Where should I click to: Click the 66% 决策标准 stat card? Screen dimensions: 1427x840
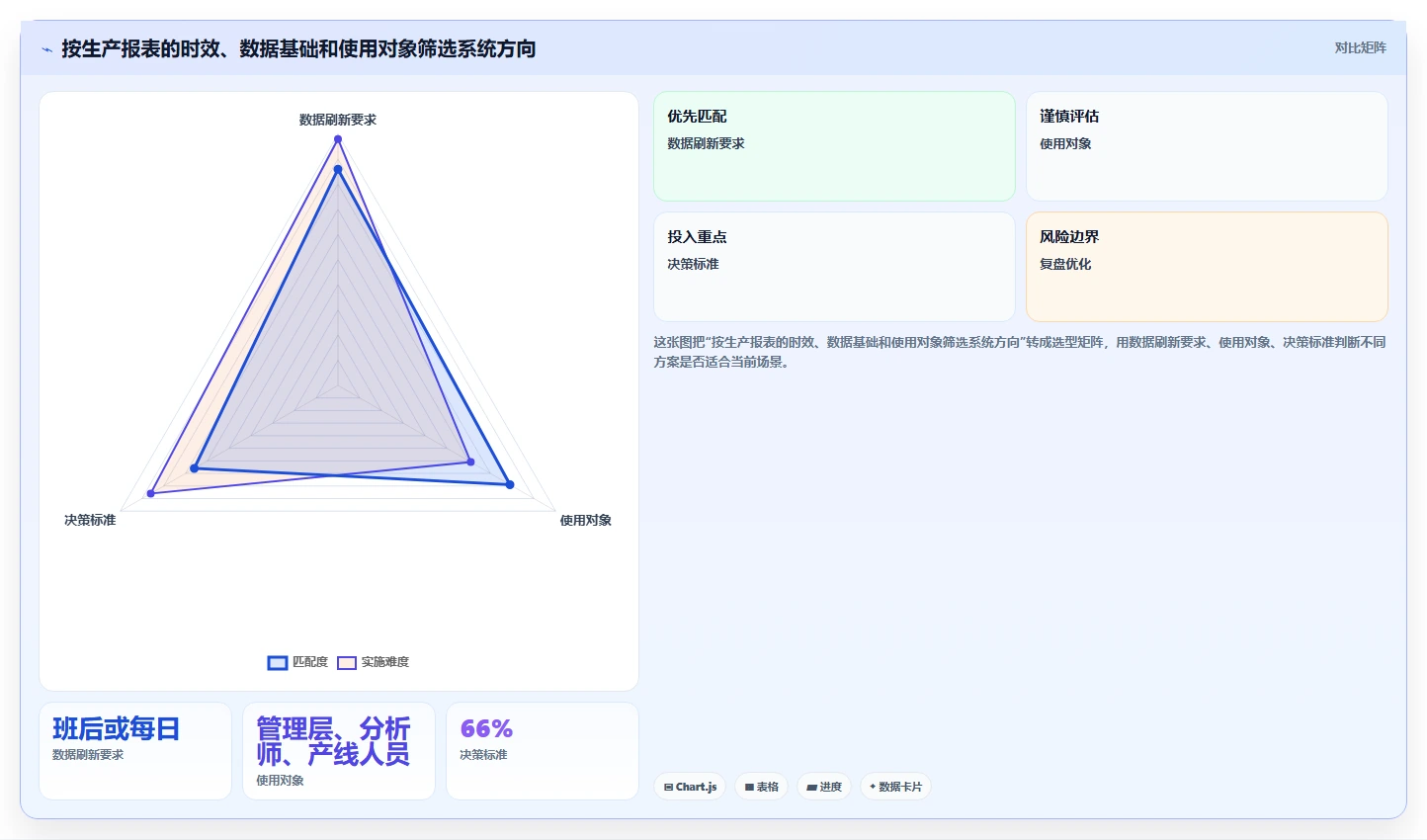coord(543,751)
